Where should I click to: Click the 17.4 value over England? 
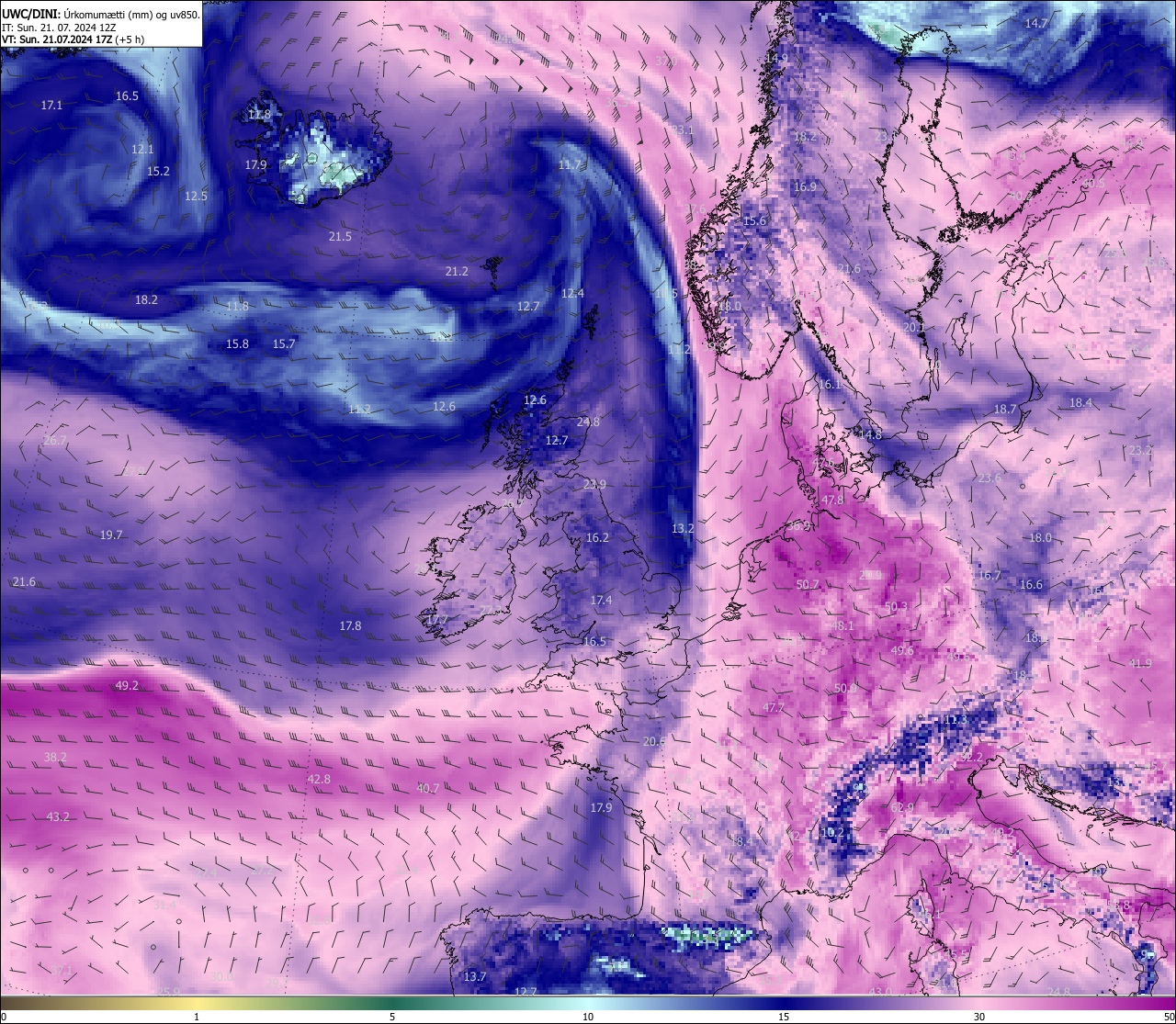tap(601, 600)
